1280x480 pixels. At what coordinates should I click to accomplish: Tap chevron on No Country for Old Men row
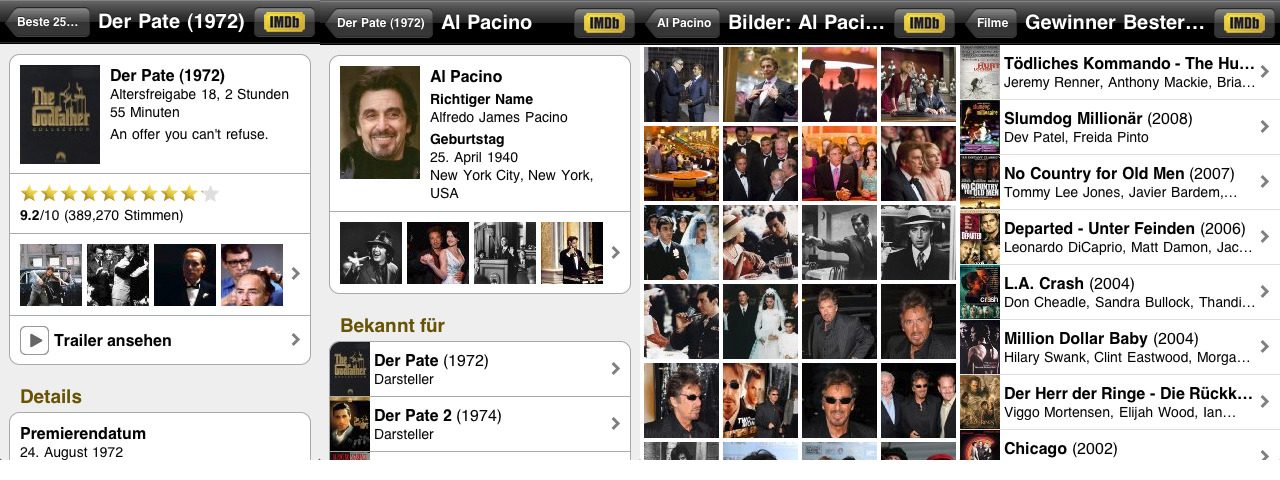pos(1265,182)
